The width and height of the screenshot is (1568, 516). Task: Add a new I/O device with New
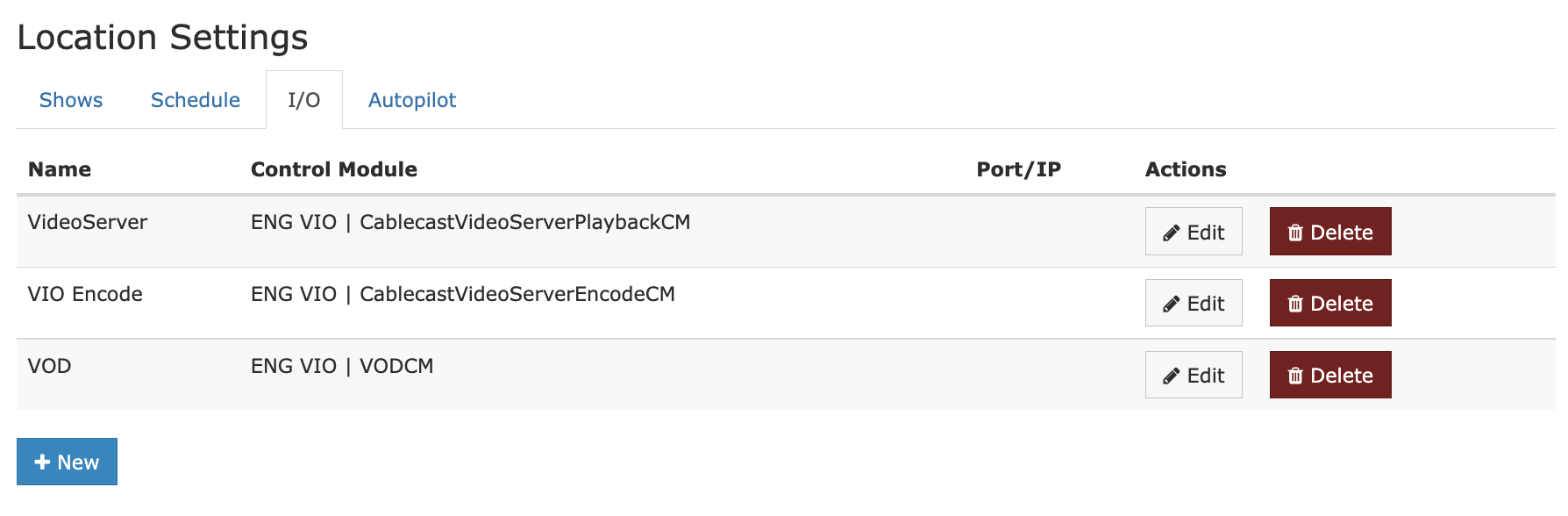(x=68, y=462)
